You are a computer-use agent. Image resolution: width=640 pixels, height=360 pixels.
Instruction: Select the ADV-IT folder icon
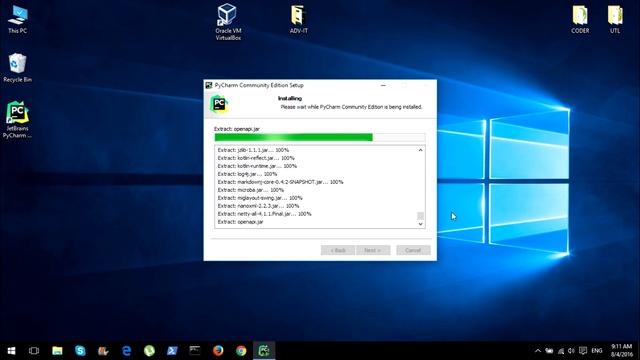click(x=299, y=19)
